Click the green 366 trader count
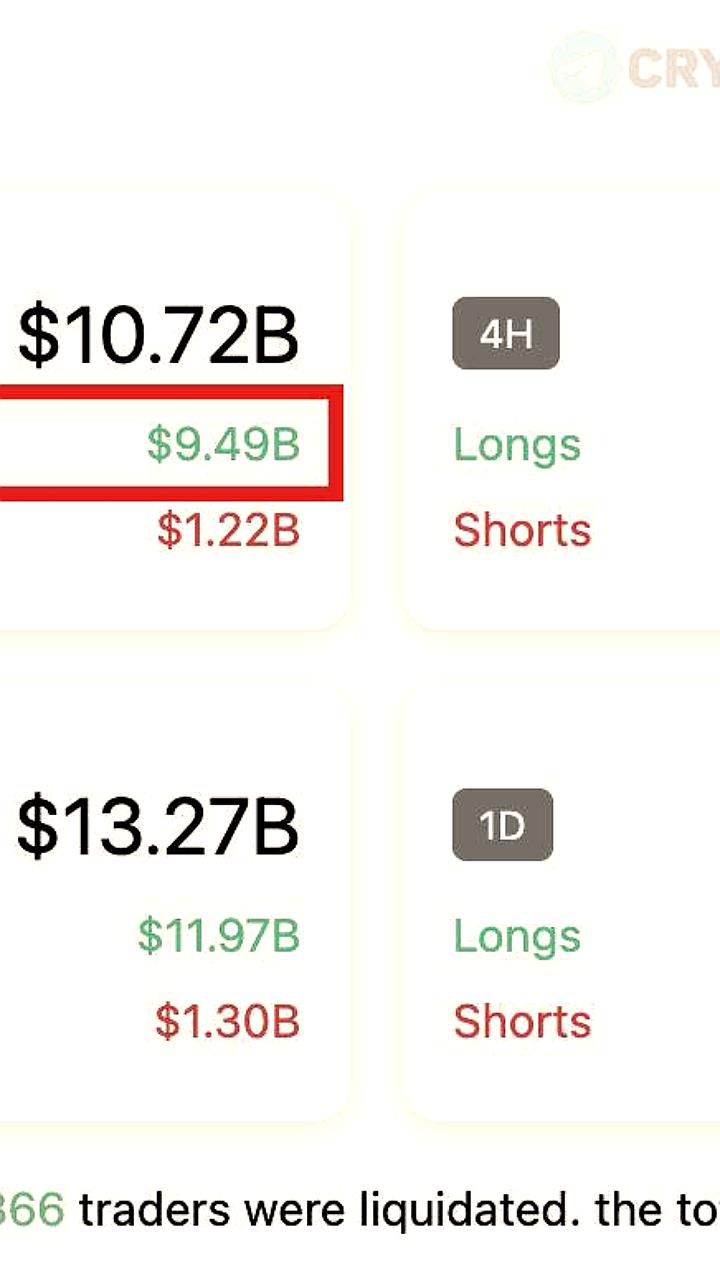Image resolution: width=720 pixels, height=1280 pixels. click(x=32, y=1210)
